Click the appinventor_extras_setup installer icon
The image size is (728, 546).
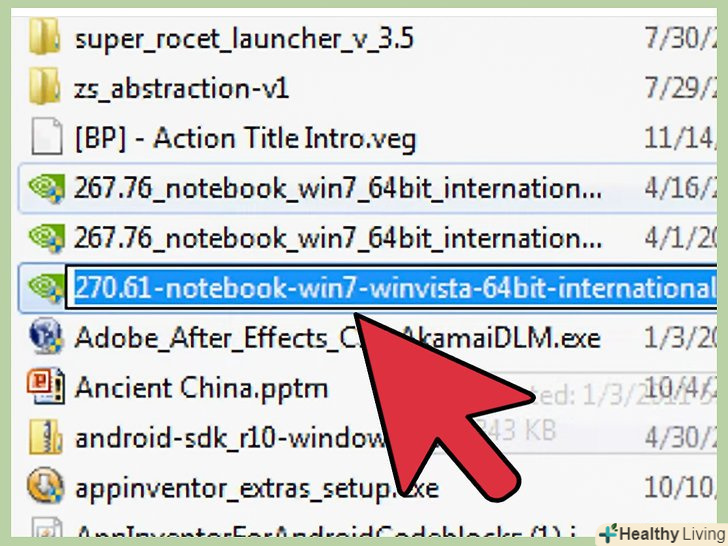tap(45, 486)
